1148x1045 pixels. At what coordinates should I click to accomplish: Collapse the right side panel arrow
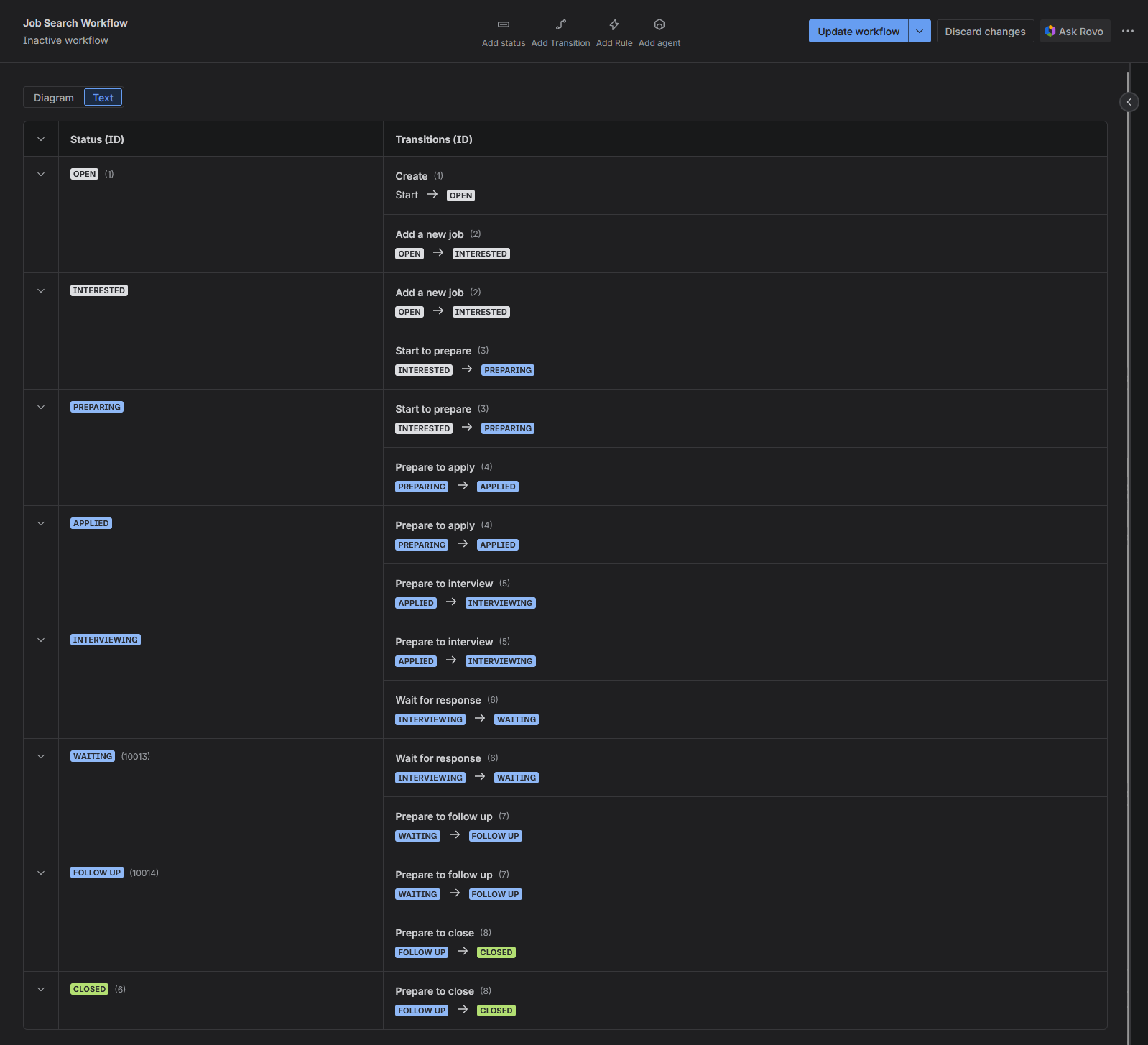click(1129, 102)
